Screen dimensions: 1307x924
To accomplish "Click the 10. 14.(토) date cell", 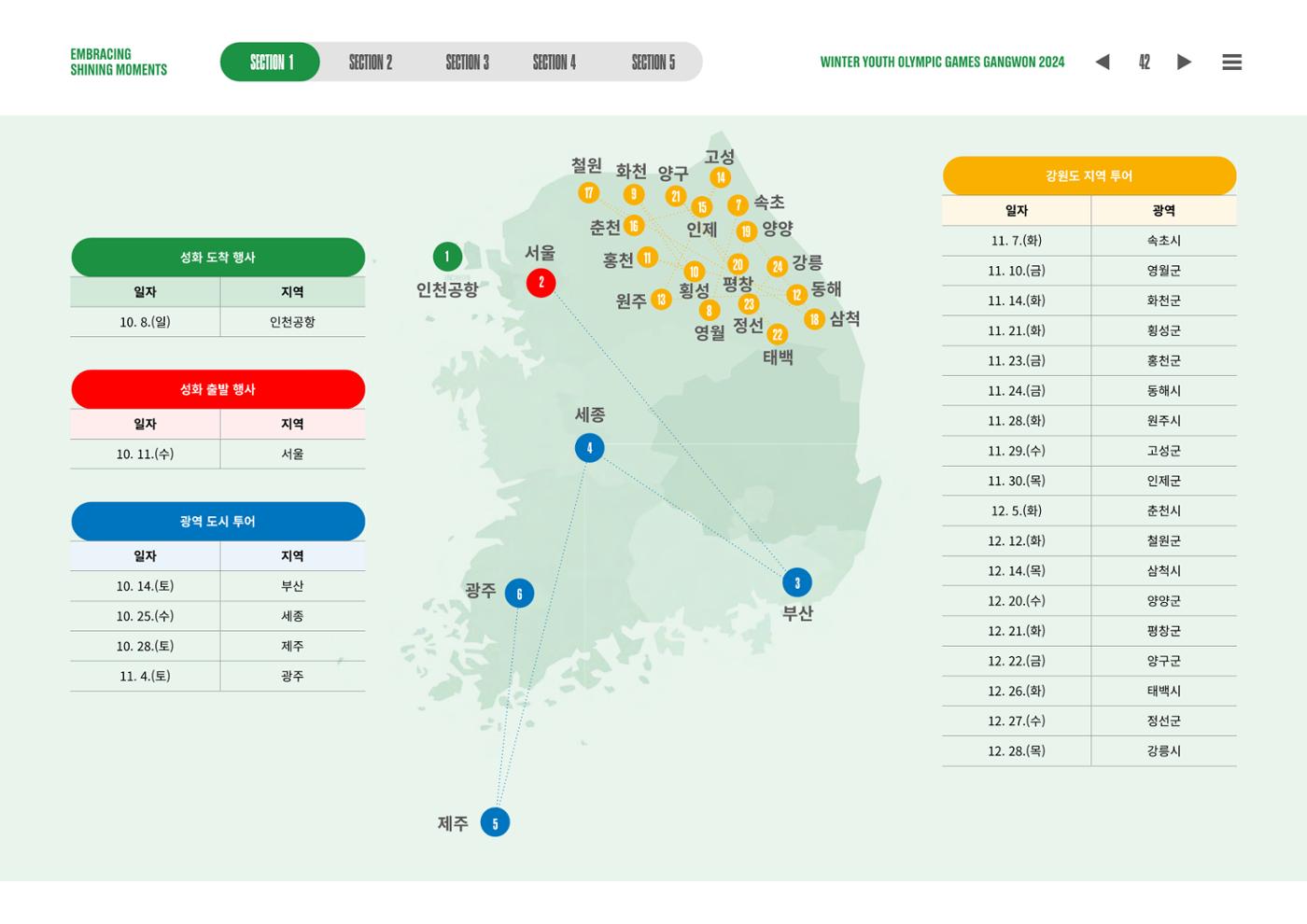I will [145, 586].
